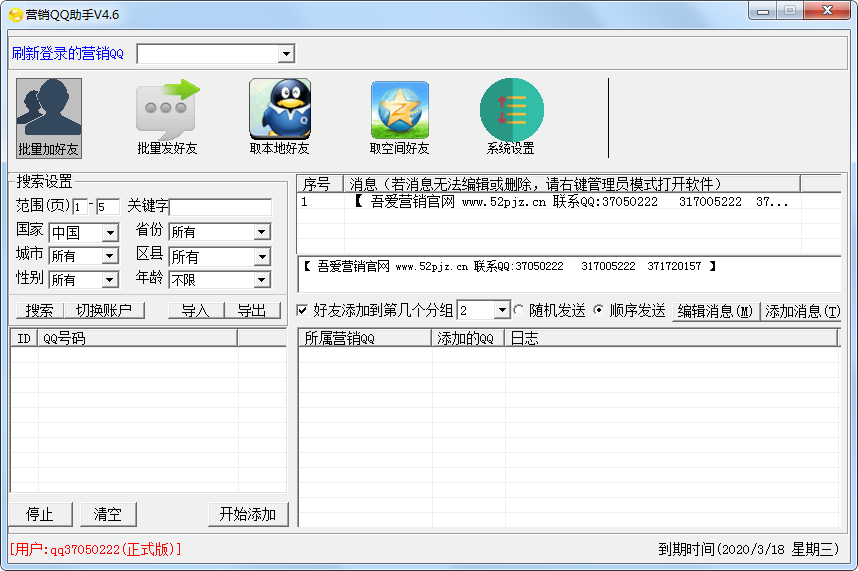Image resolution: width=858 pixels, height=571 pixels.
Task: Click the 搜索 button
Action: (40, 311)
